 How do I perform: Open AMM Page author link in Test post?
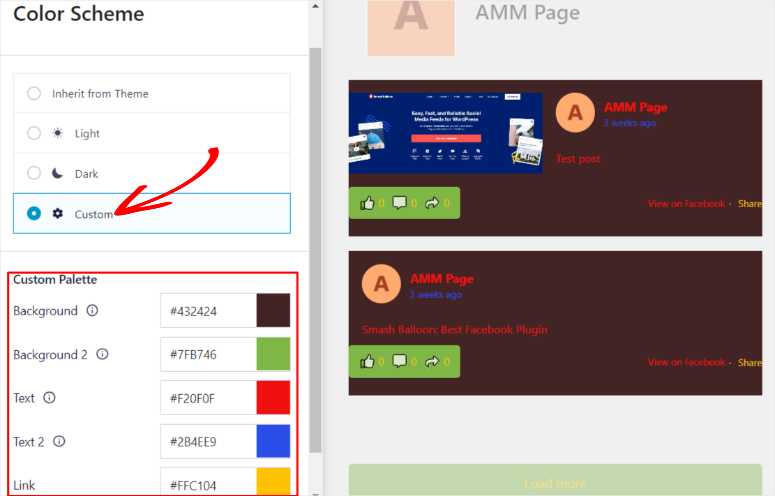[635, 107]
